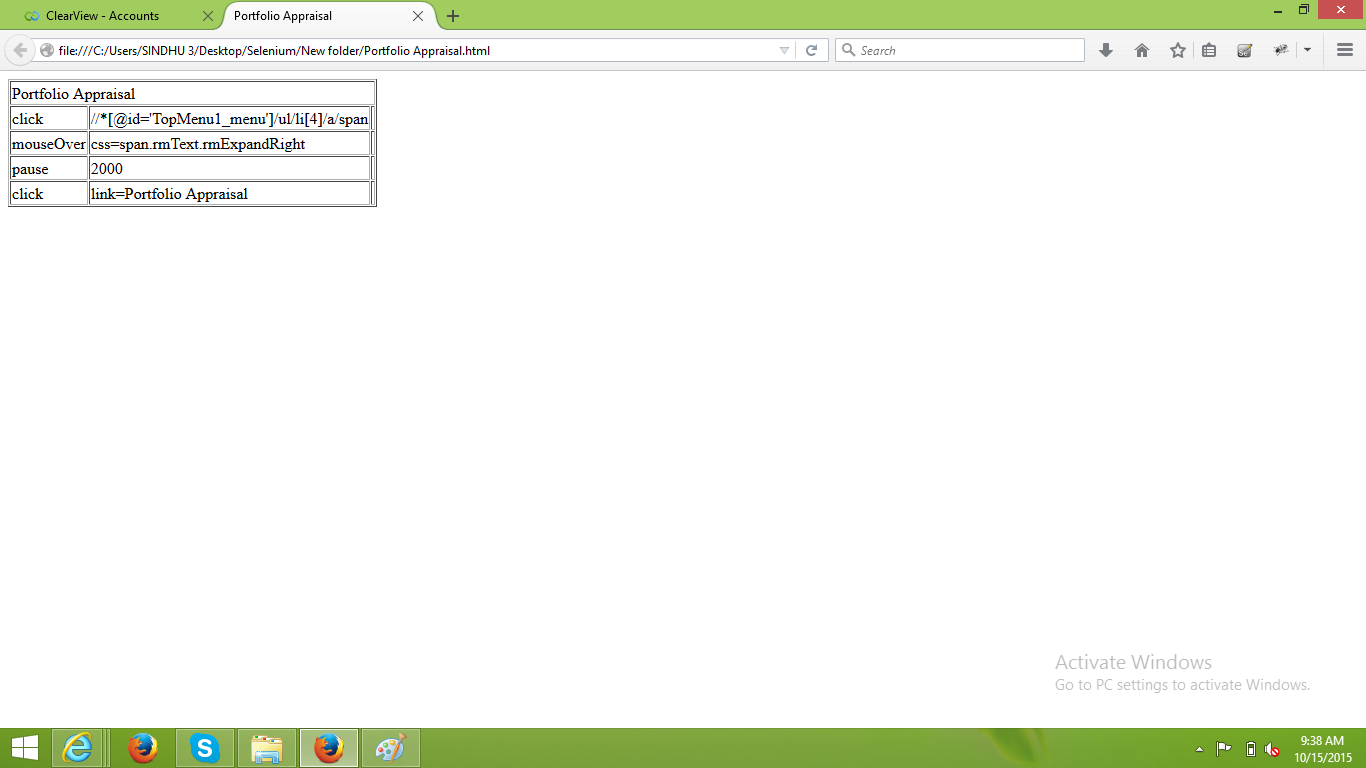Viewport: 1366px width, 768px height.
Task: Close the ClearView - Accounts tab
Action: coord(207,16)
